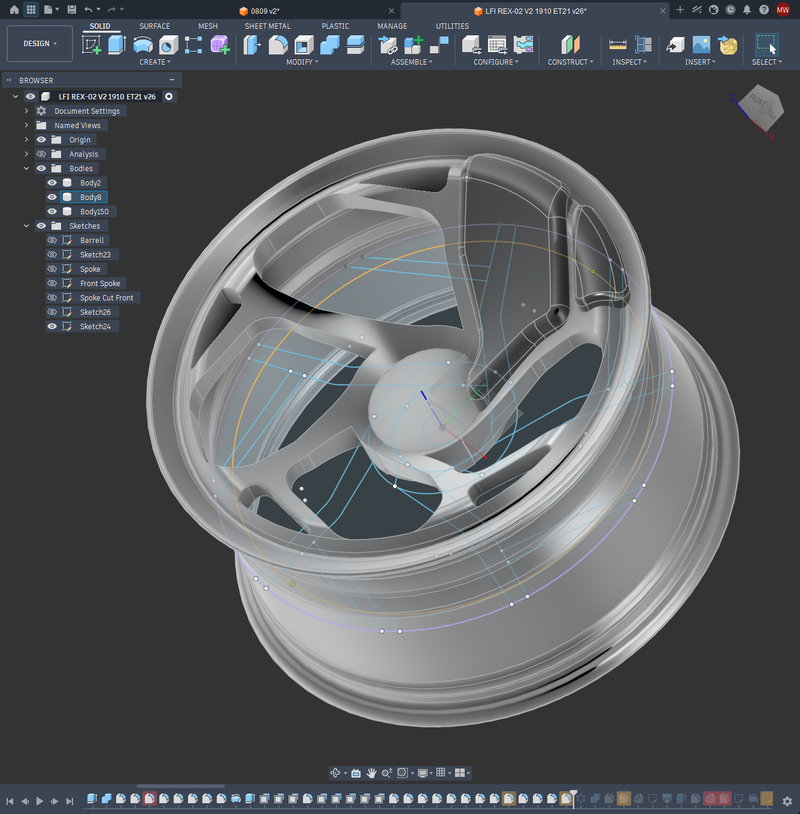The image size is (800, 814).
Task: Select the Combine tool
Action: pyautogui.click(x=330, y=45)
